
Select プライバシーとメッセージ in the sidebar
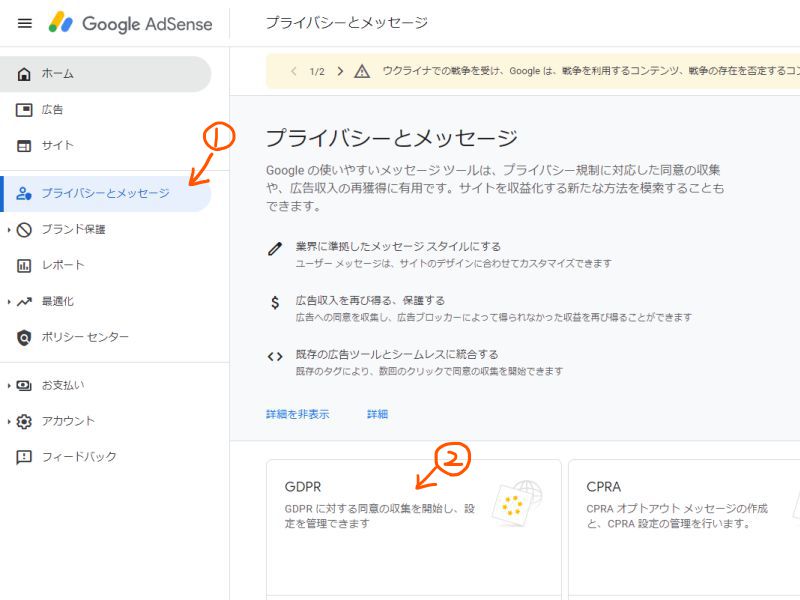click(x=105, y=193)
